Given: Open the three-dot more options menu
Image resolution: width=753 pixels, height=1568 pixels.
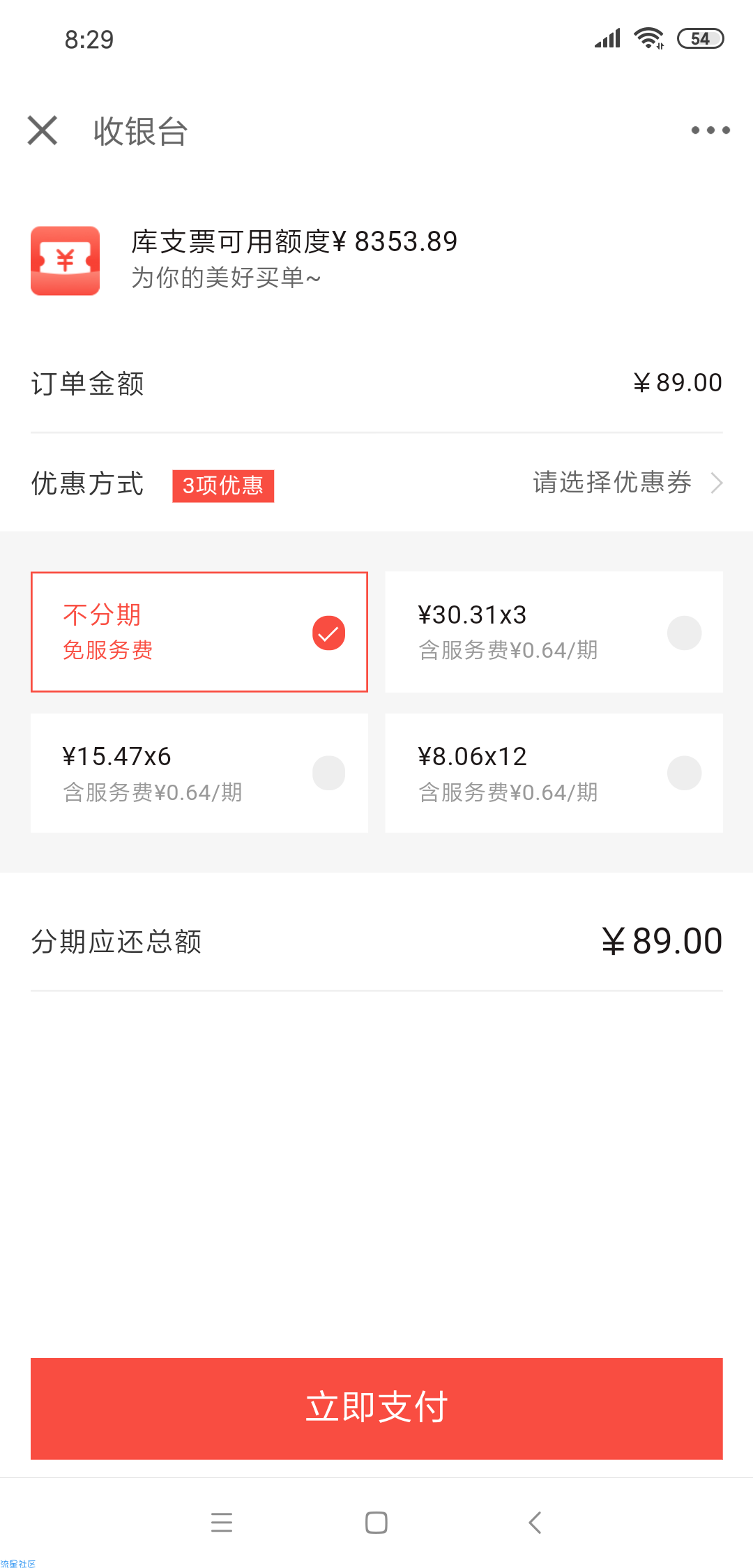Looking at the screenshot, I should tap(710, 130).
